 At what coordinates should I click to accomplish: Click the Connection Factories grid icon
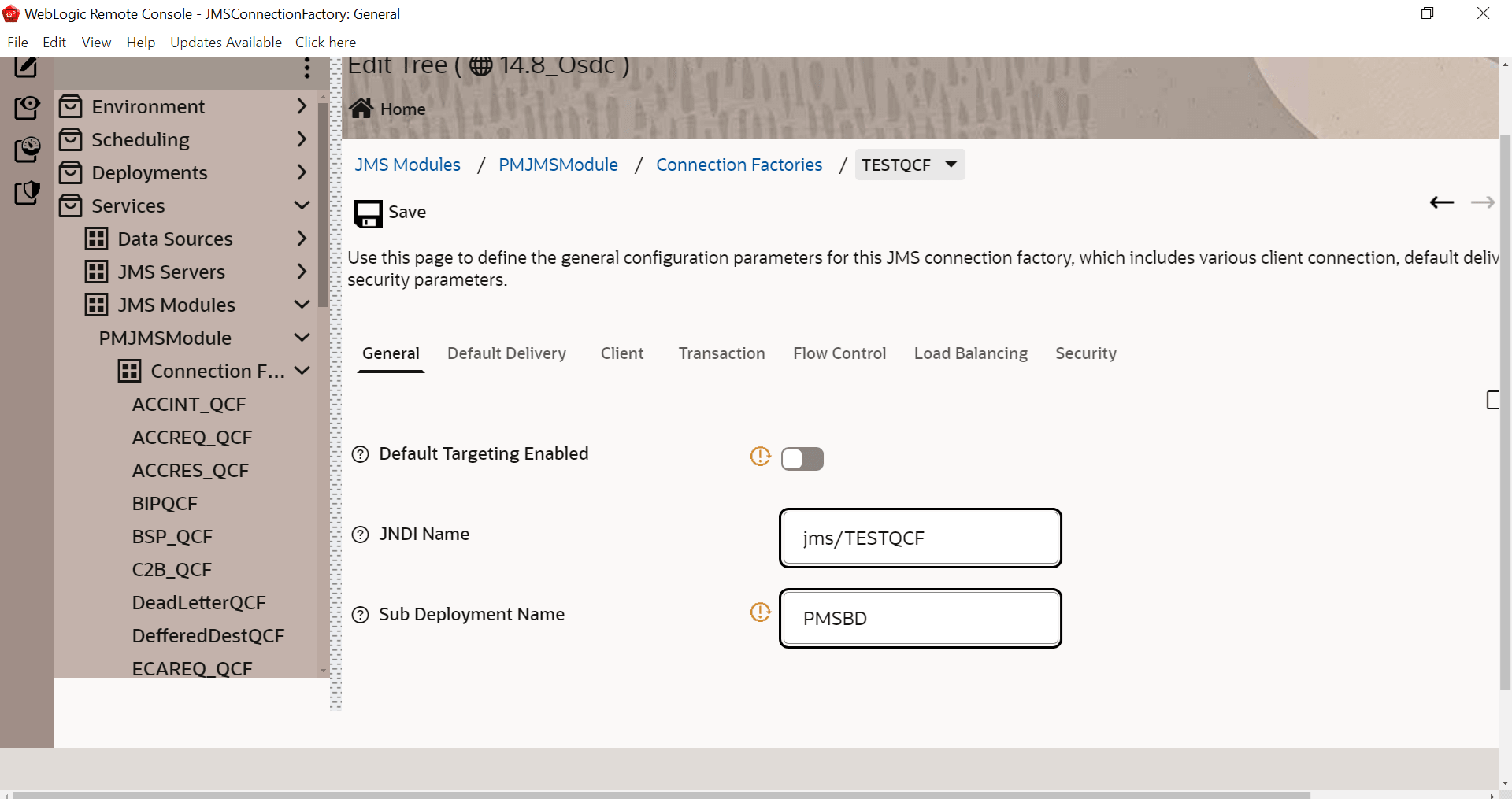pos(130,371)
